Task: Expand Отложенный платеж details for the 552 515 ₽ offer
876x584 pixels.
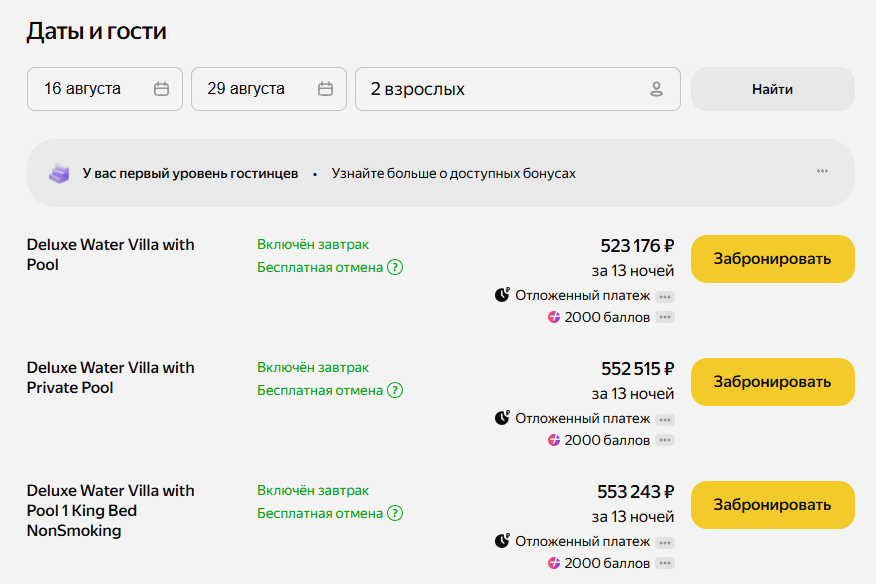Action: click(665, 420)
